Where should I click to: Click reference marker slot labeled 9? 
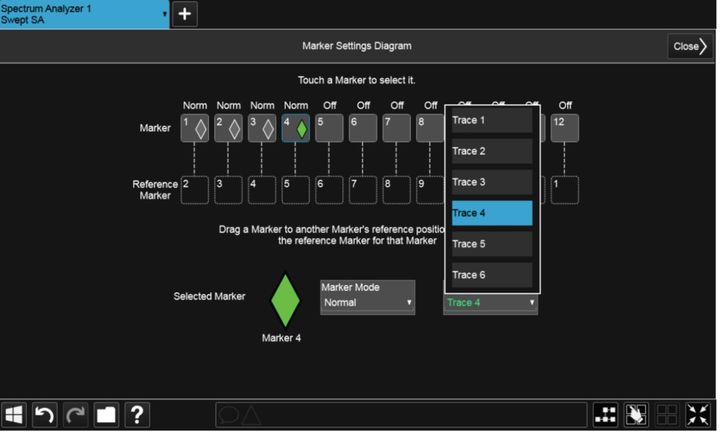pyautogui.click(x=430, y=190)
